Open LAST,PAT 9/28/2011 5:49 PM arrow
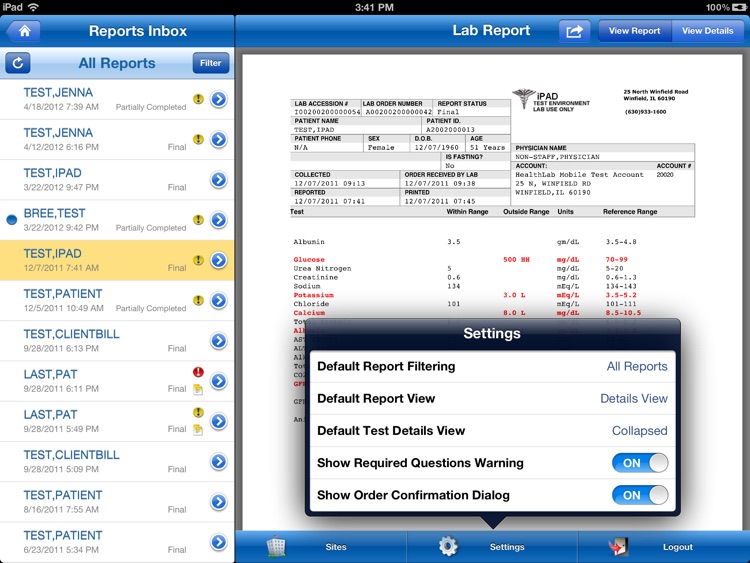Screen dimensions: 750x563 pos(219,421)
